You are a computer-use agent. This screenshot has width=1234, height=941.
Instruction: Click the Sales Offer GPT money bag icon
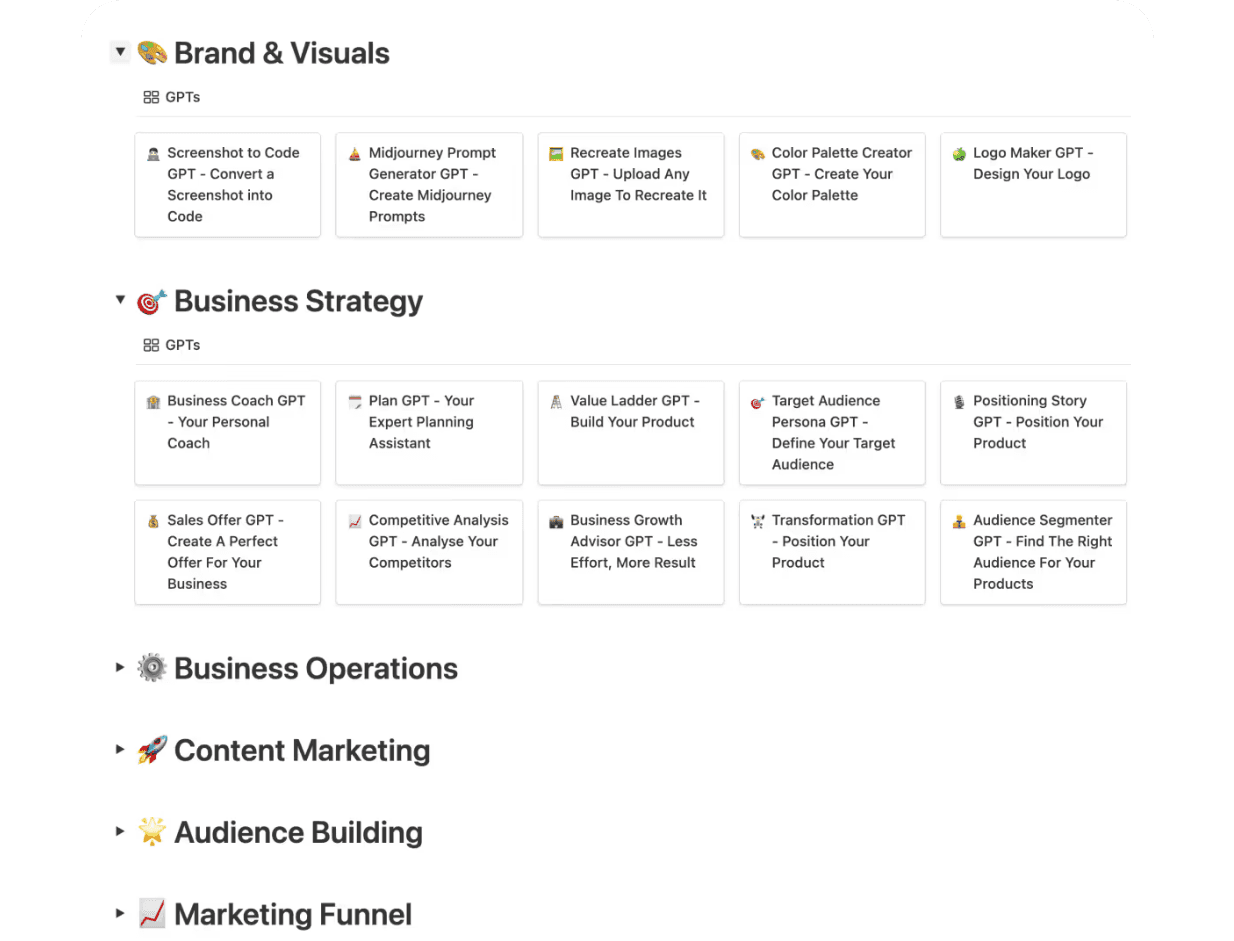153,522
